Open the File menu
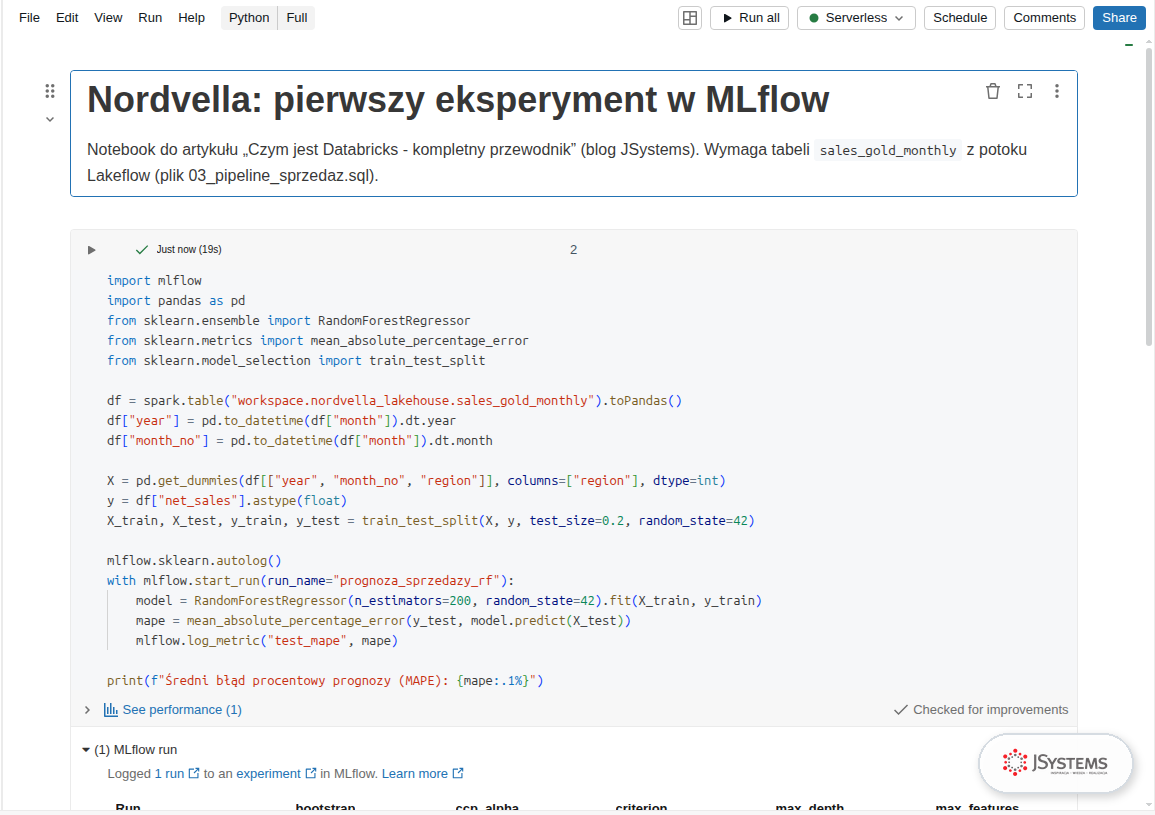 (29, 18)
